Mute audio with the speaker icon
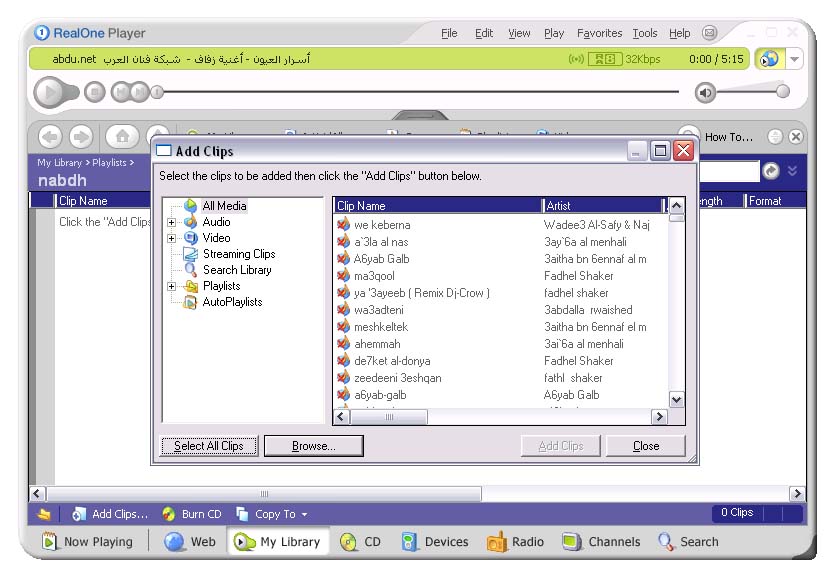 coord(705,93)
